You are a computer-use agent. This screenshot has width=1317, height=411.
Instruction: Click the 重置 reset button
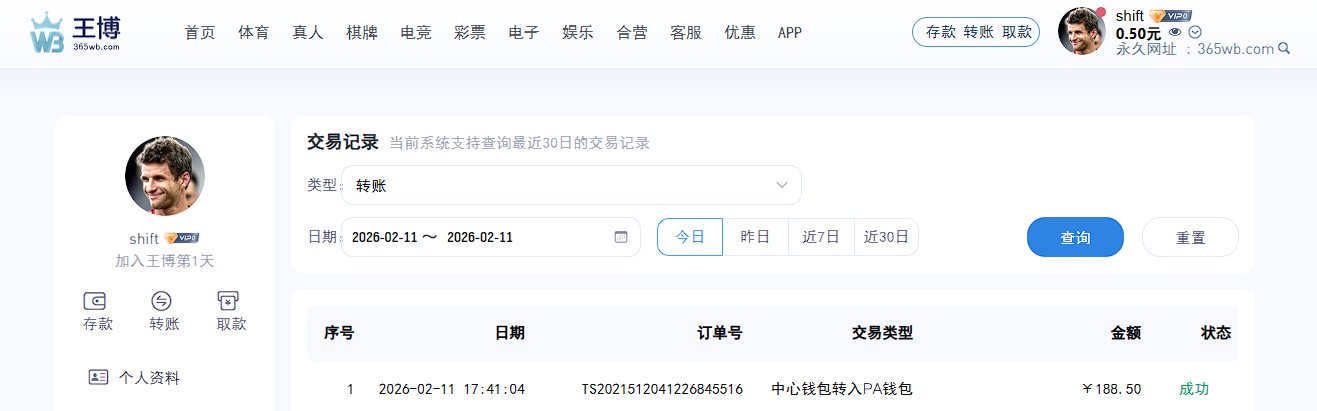click(x=1190, y=238)
